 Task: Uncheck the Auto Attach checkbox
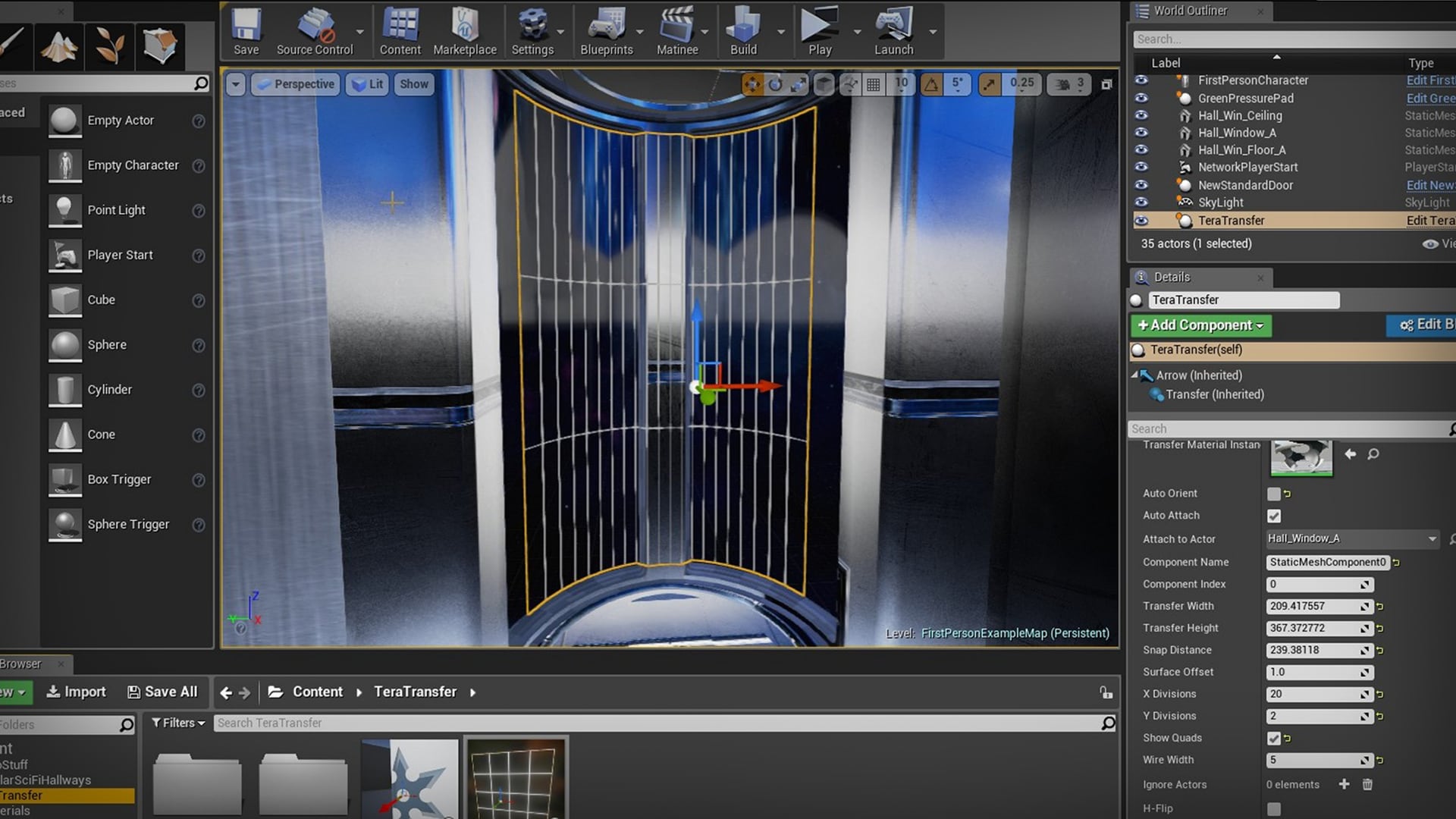point(1274,516)
